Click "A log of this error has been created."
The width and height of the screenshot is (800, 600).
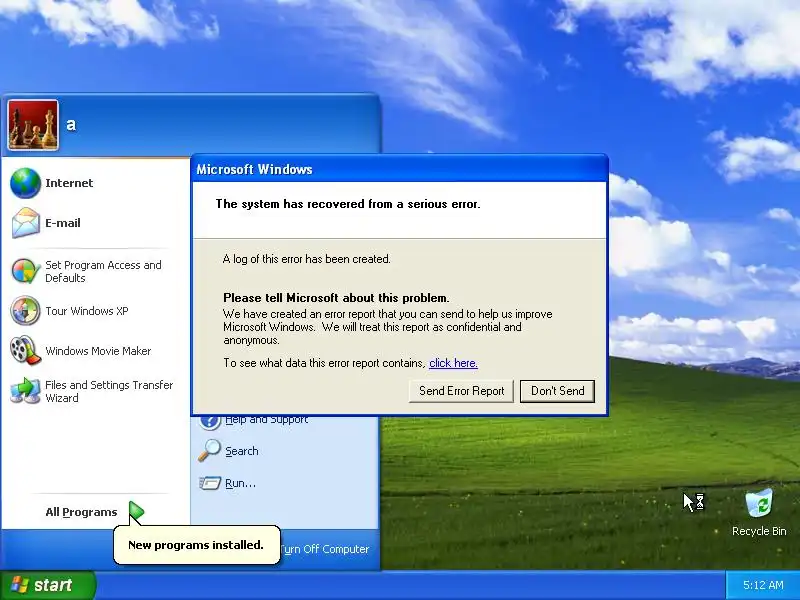[307, 259]
